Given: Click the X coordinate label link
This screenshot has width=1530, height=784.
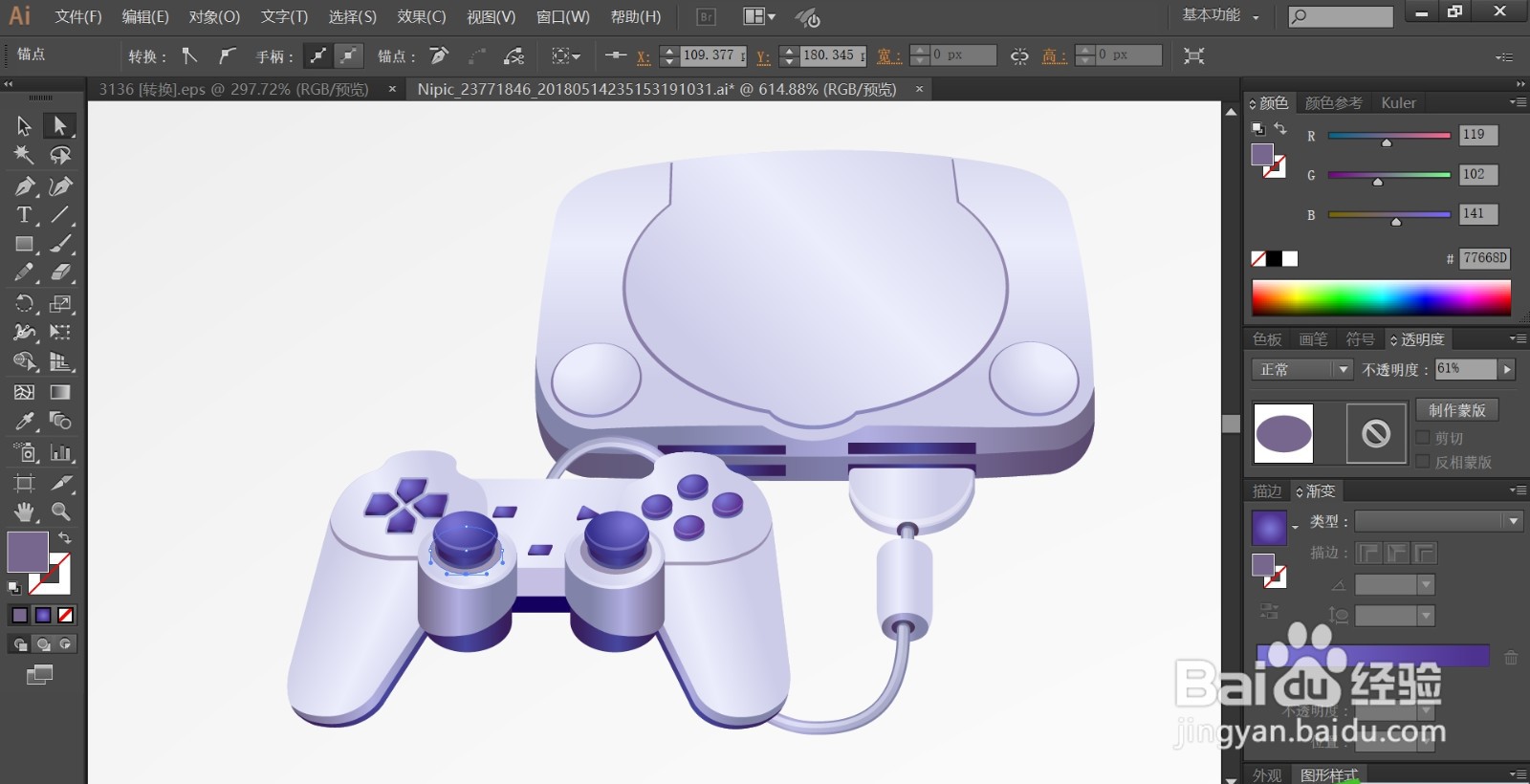Looking at the screenshot, I should 644,56.
